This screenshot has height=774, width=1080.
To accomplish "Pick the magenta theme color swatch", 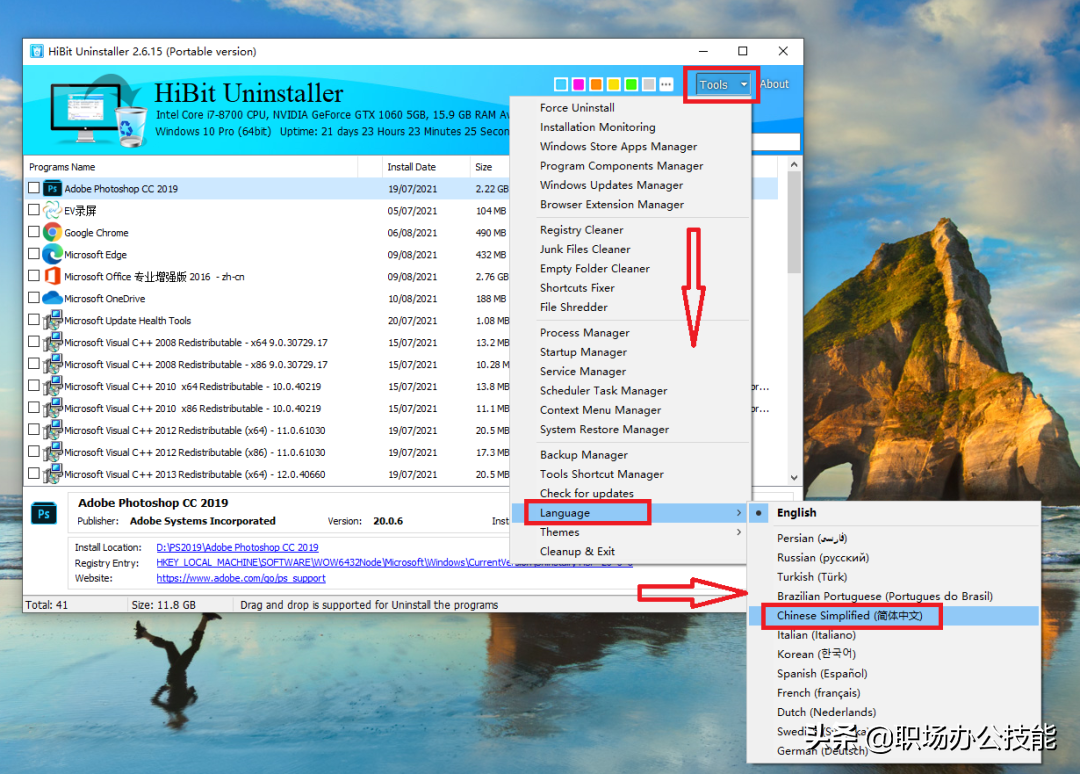I will coord(579,85).
